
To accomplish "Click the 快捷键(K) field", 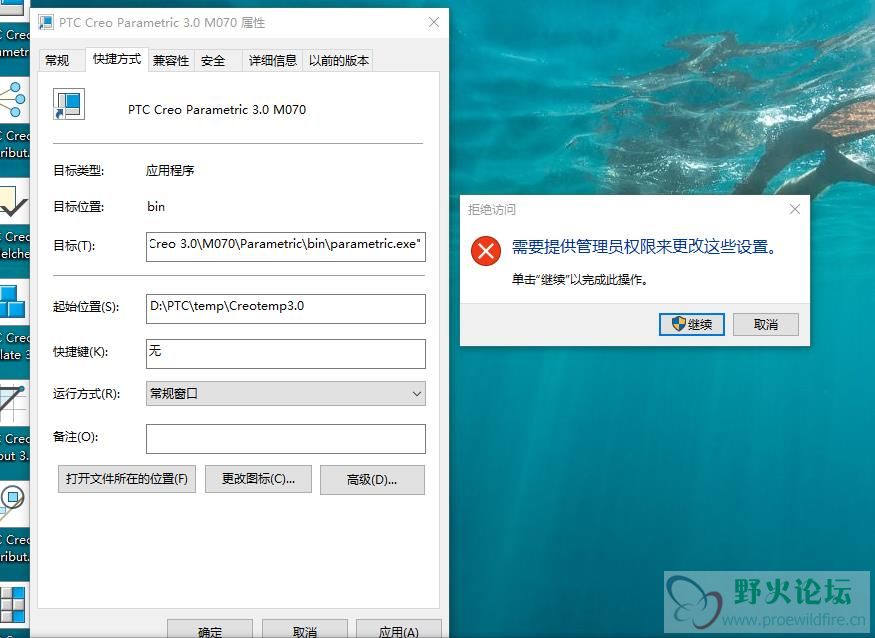I will click(286, 353).
